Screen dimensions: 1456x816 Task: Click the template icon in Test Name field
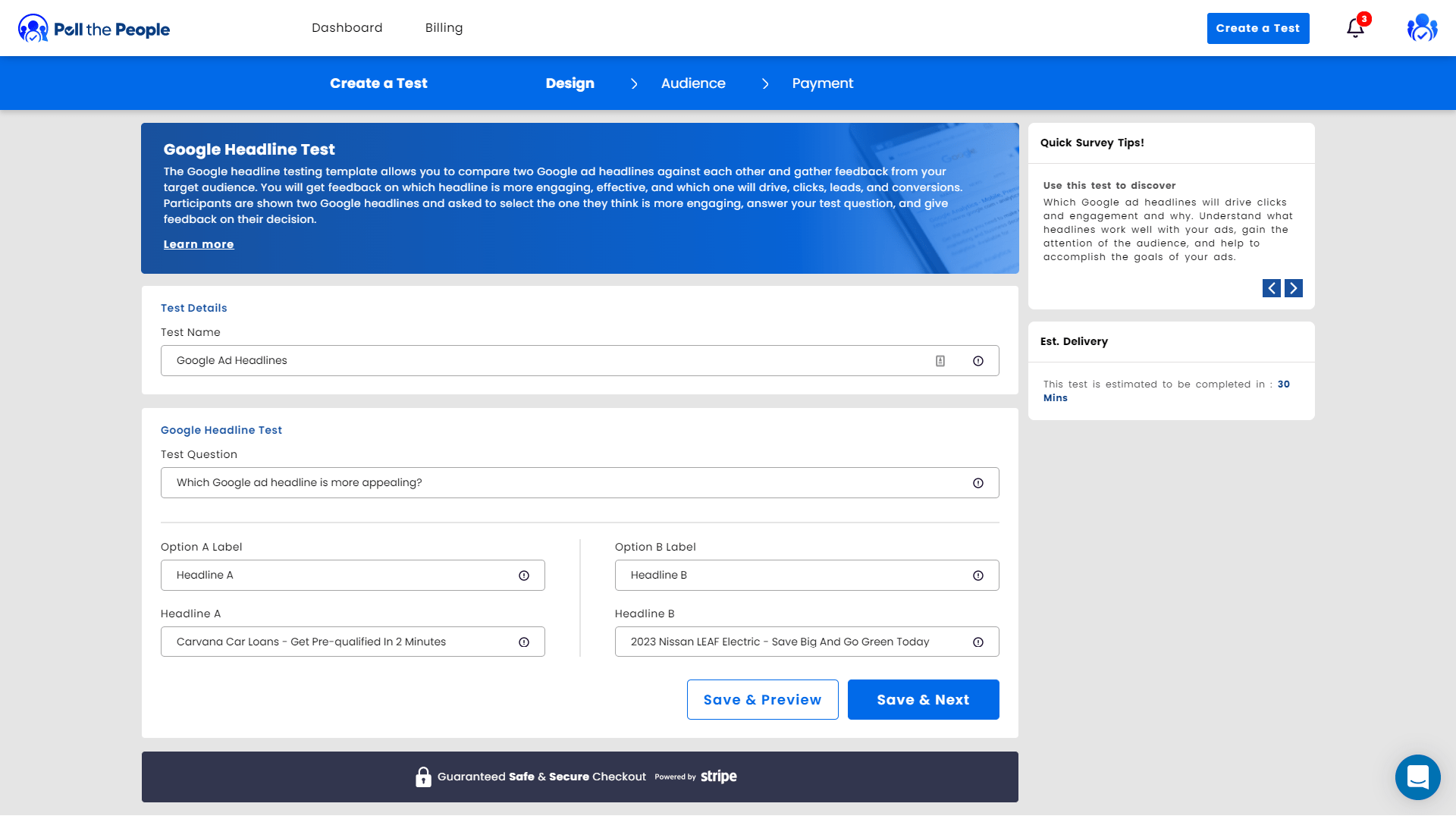pyautogui.click(x=940, y=361)
